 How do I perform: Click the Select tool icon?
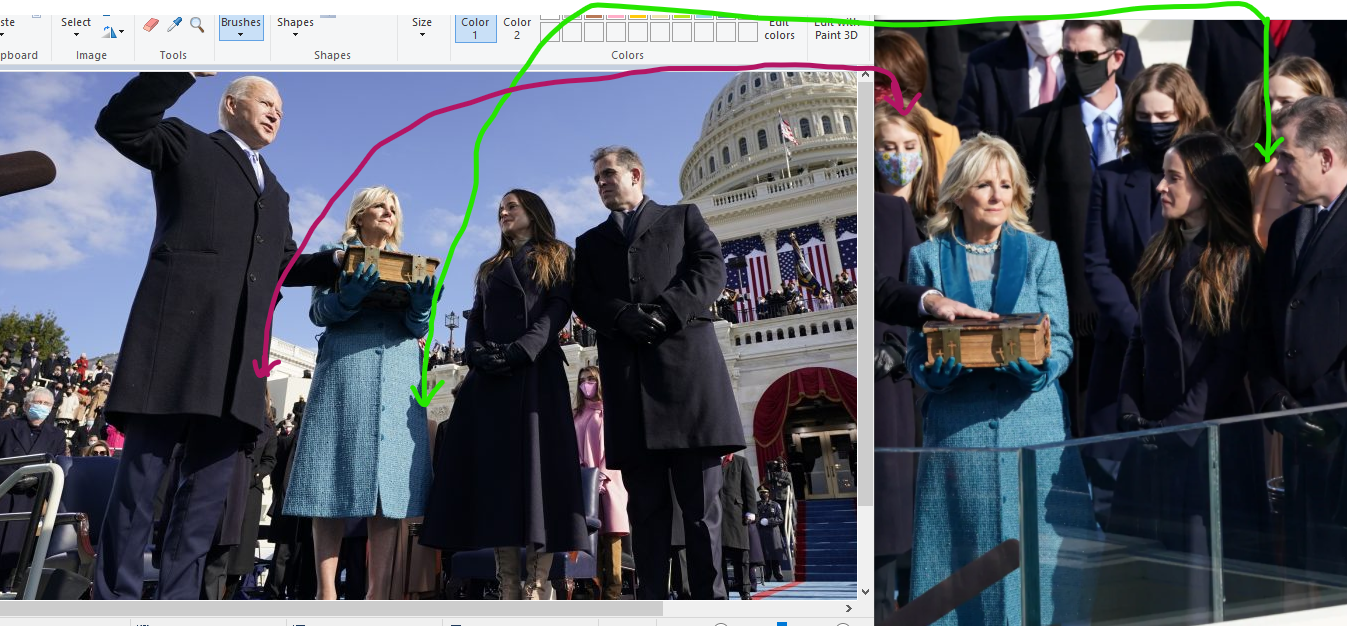76,21
